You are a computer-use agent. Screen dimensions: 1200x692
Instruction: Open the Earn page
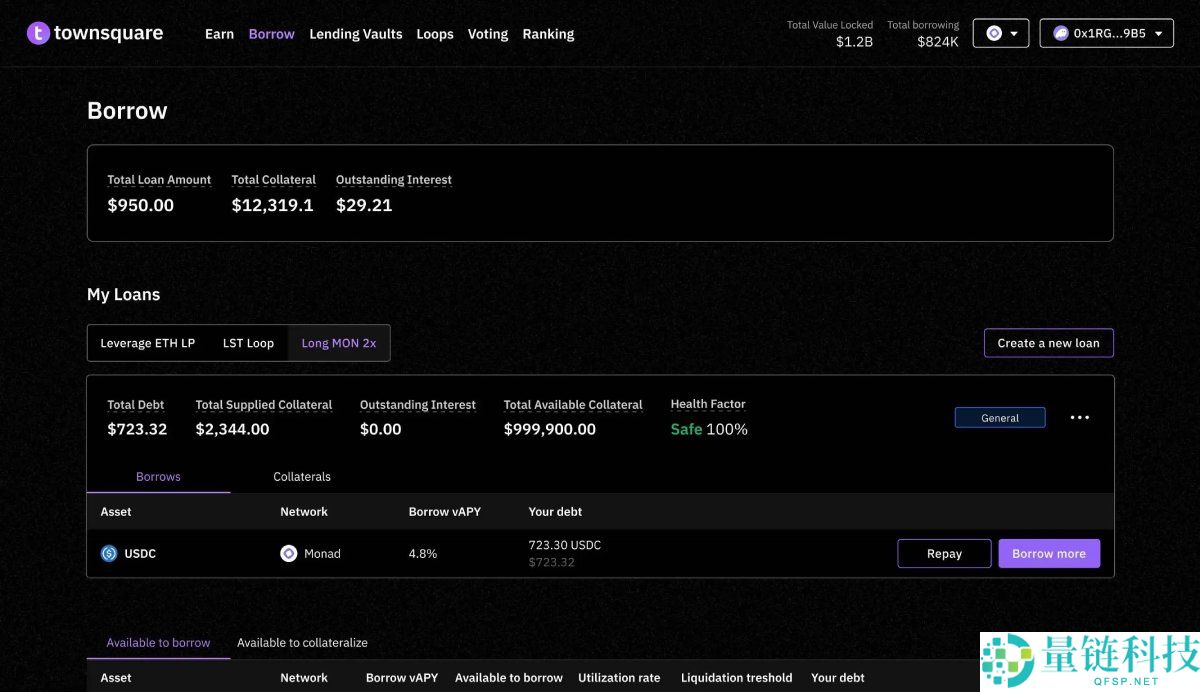click(219, 34)
